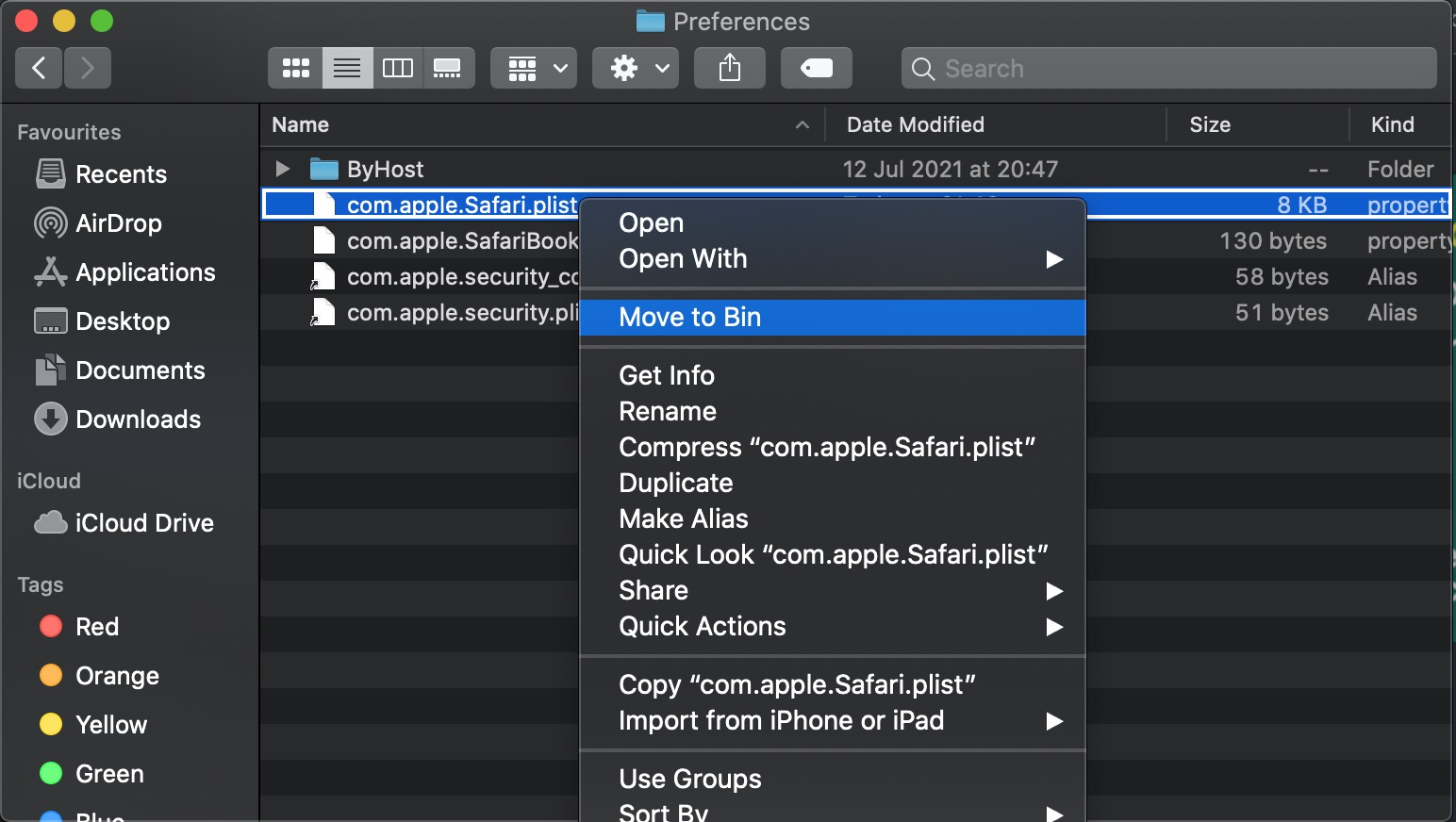Click the Preferences window title
Screen dimensions: 1456x822
click(x=741, y=21)
